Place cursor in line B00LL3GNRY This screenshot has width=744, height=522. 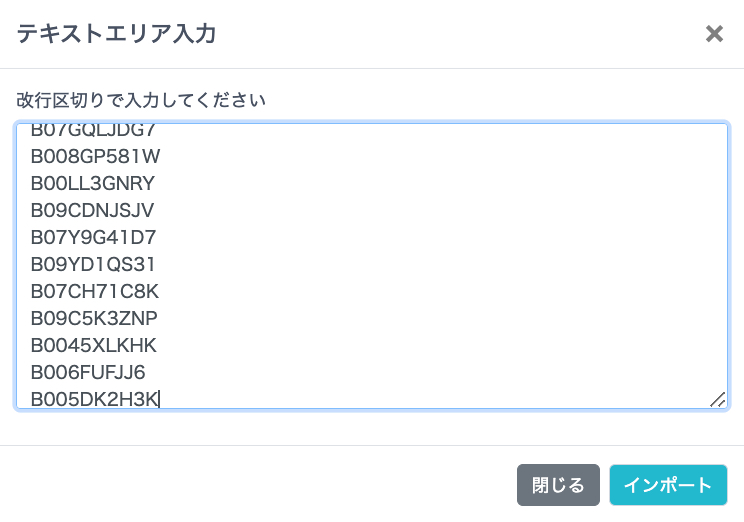pos(93,183)
